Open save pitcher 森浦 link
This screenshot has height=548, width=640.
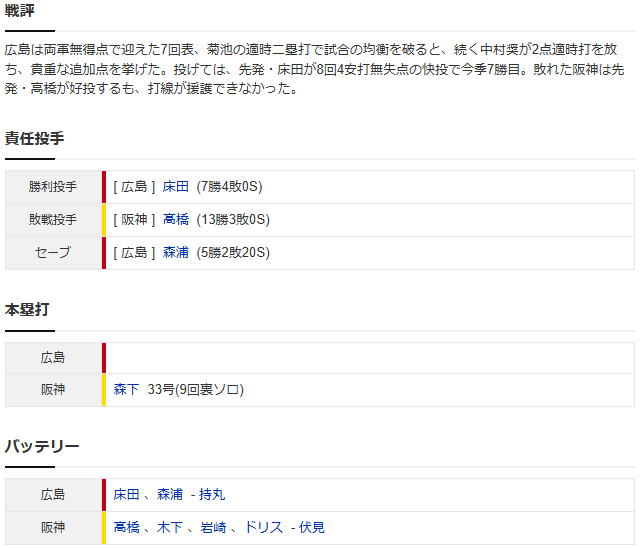point(176,253)
